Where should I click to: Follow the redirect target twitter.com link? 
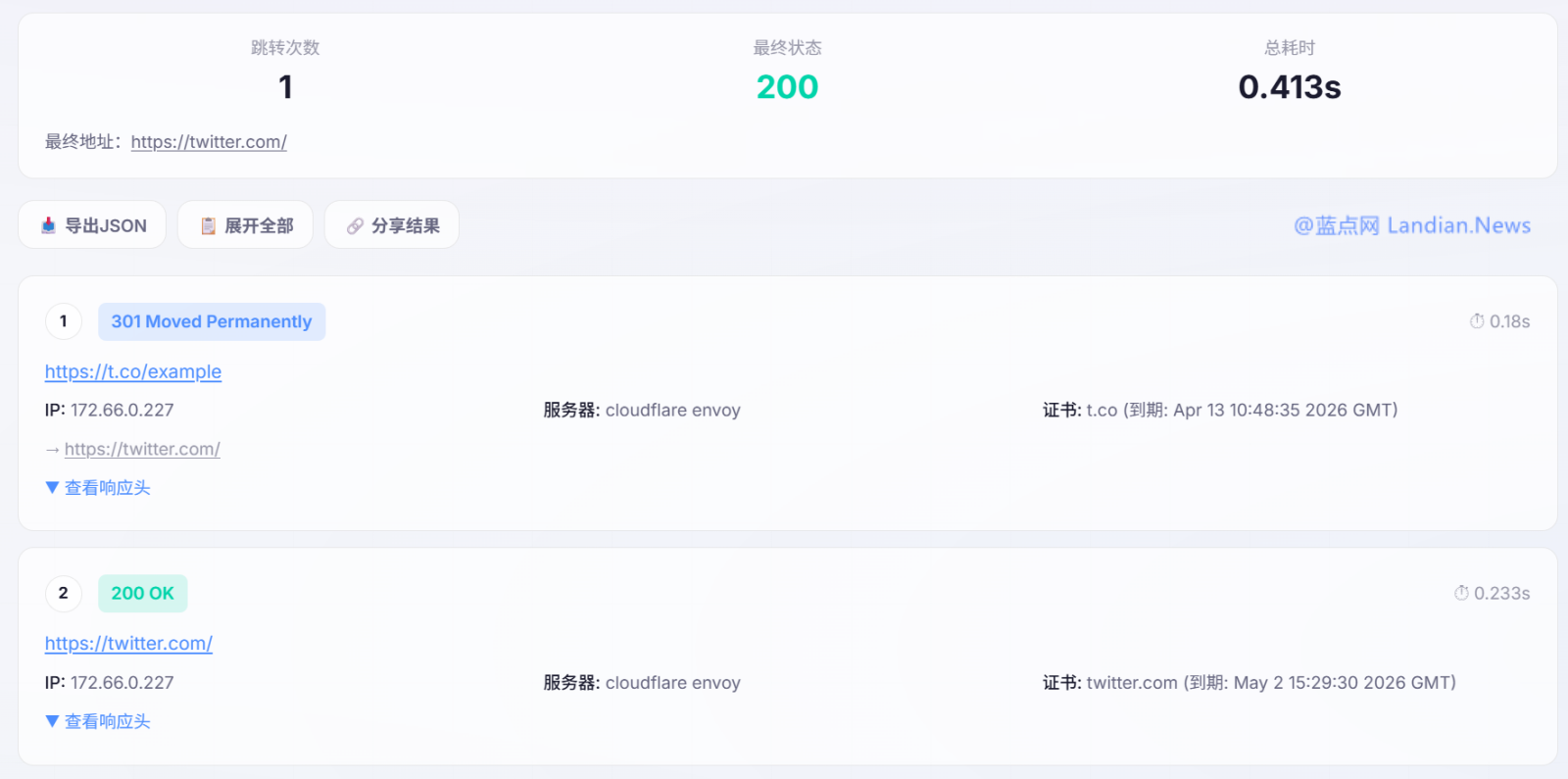click(142, 450)
